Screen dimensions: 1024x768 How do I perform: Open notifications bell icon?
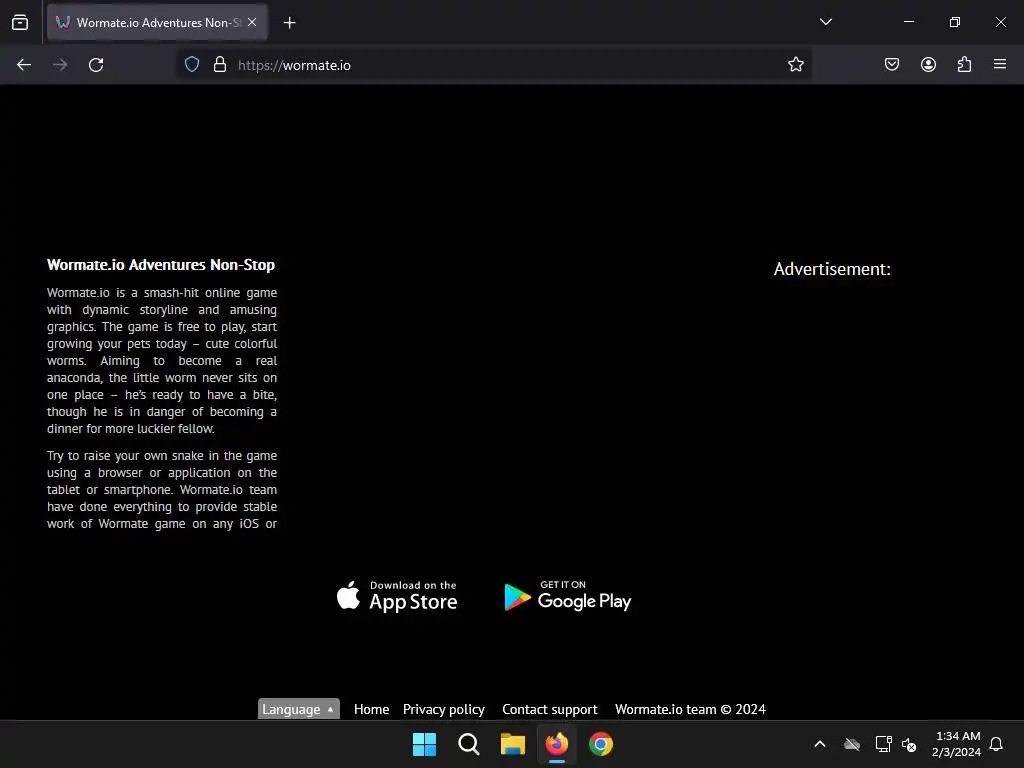coord(996,744)
